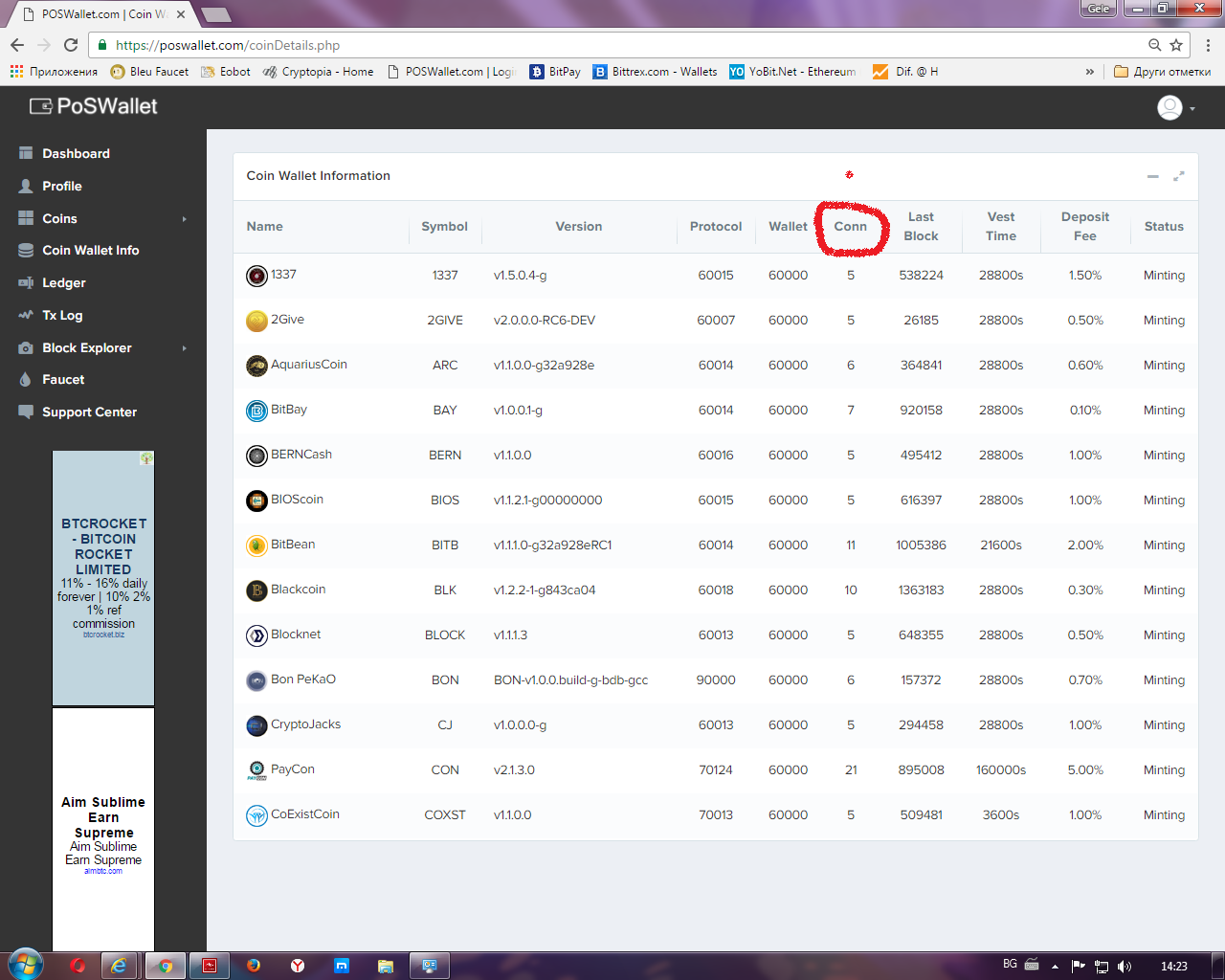
Task: Click the CoExistCoin coin icon
Action: 256,815
